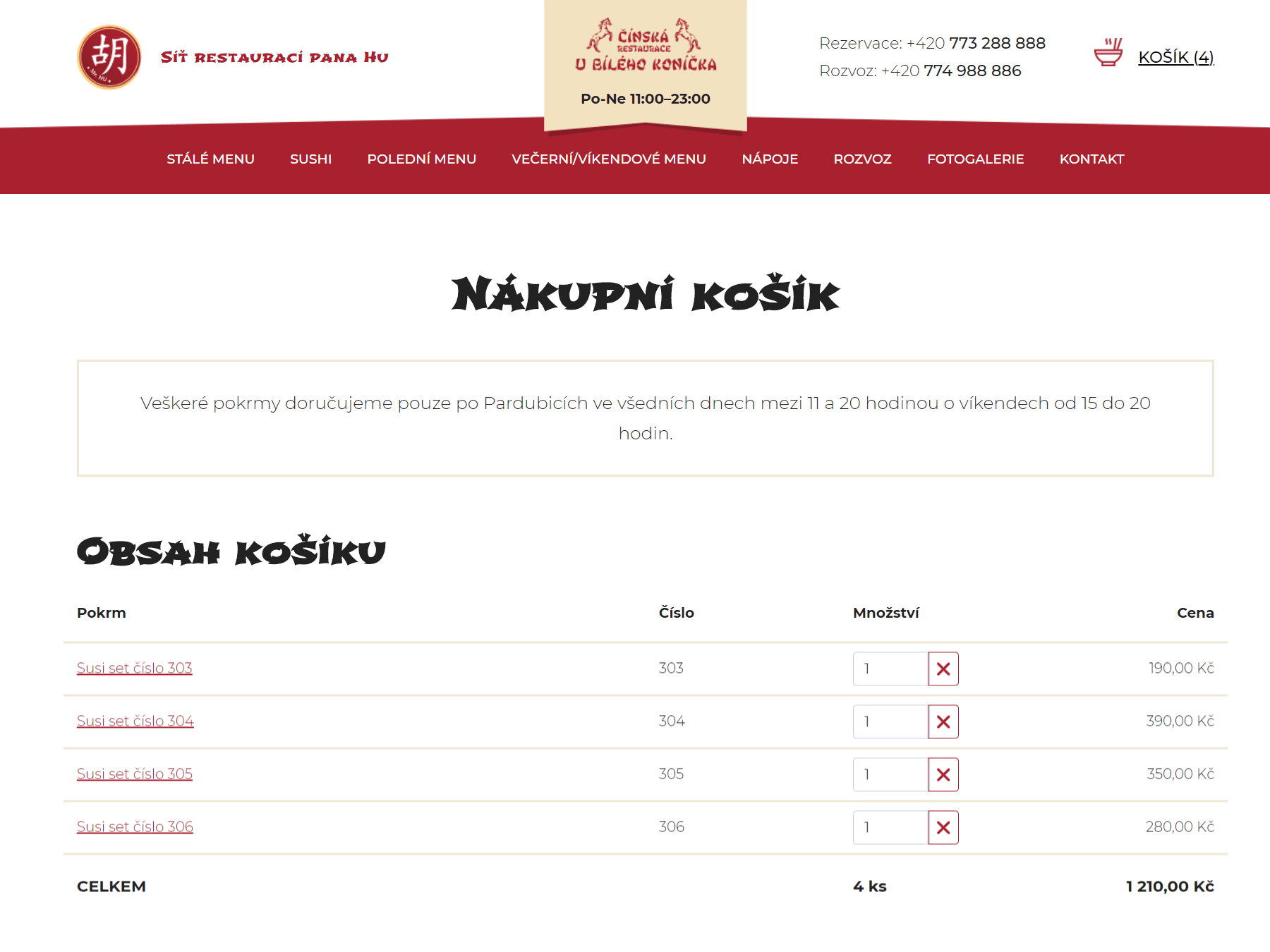Delete Susi set číslo 304 with X
This screenshot has height=952, width=1270.
coord(943,721)
